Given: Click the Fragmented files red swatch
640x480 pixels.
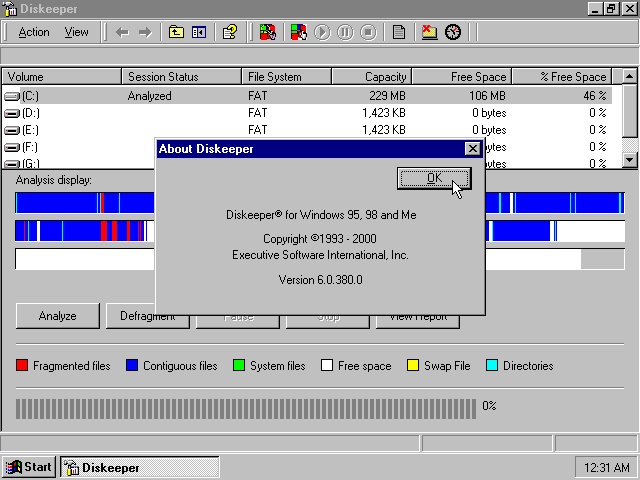Looking at the screenshot, I should [22, 365].
